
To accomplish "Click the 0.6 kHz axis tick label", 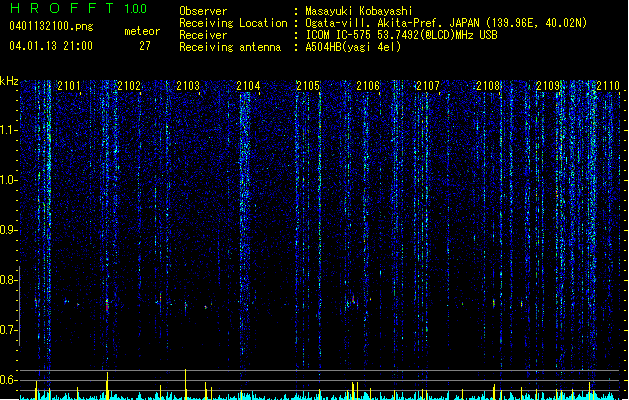I will pos(8,380).
